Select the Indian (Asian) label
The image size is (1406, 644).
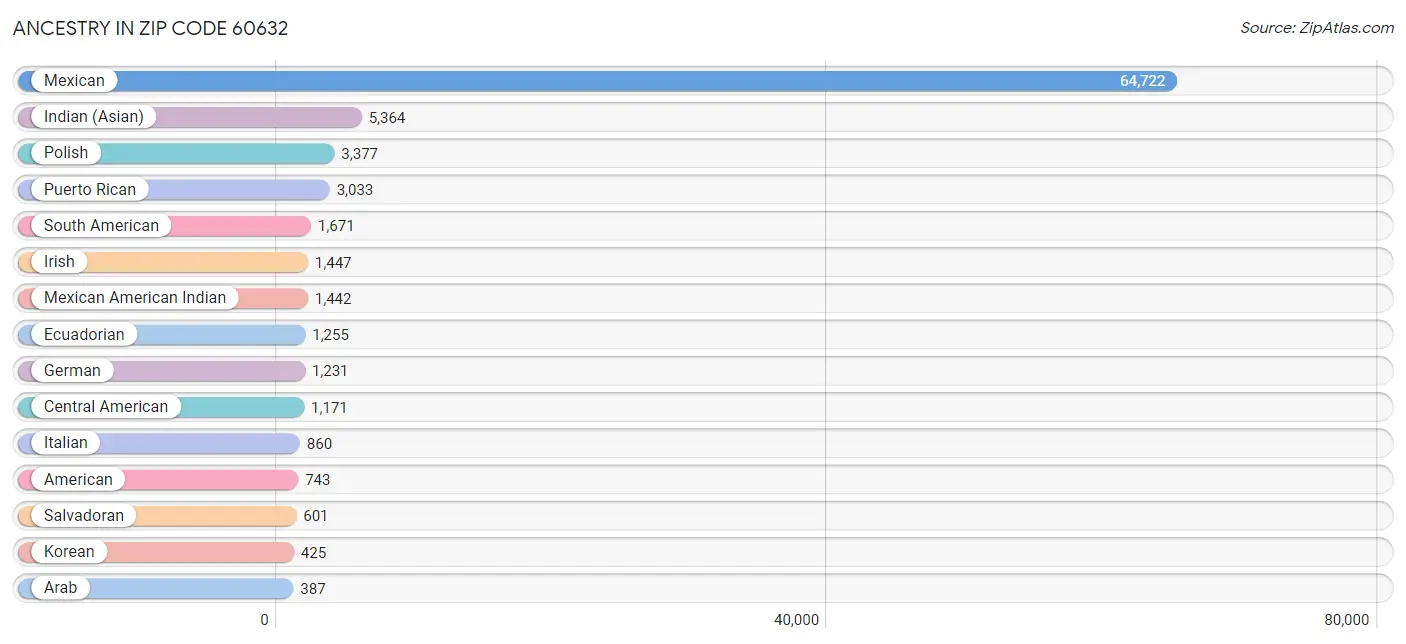click(x=94, y=117)
